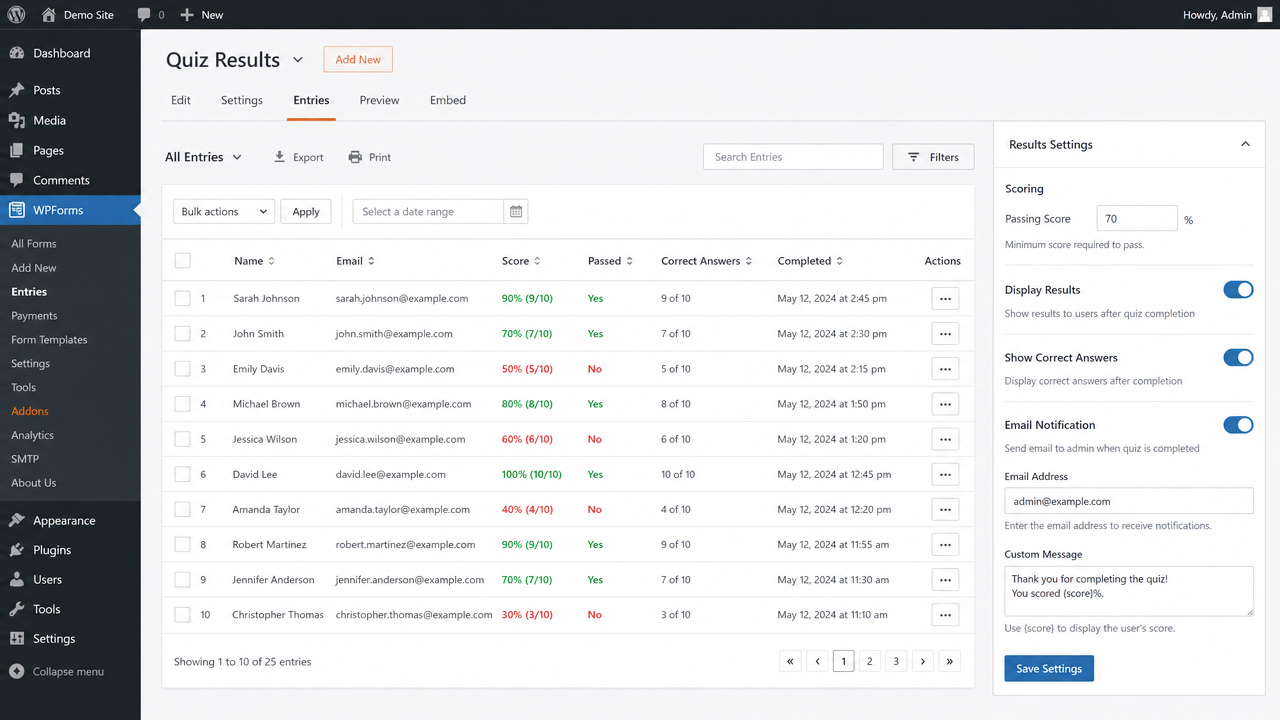Open the Bulk actions dropdown

224,212
